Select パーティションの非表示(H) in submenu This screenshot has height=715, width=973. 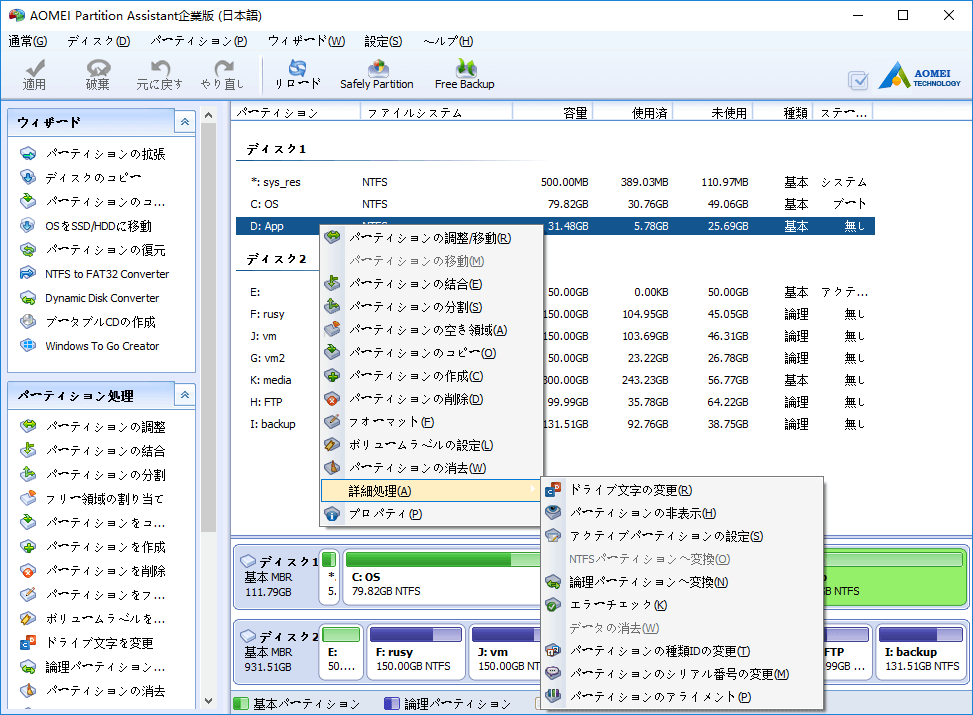[x=682, y=513]
